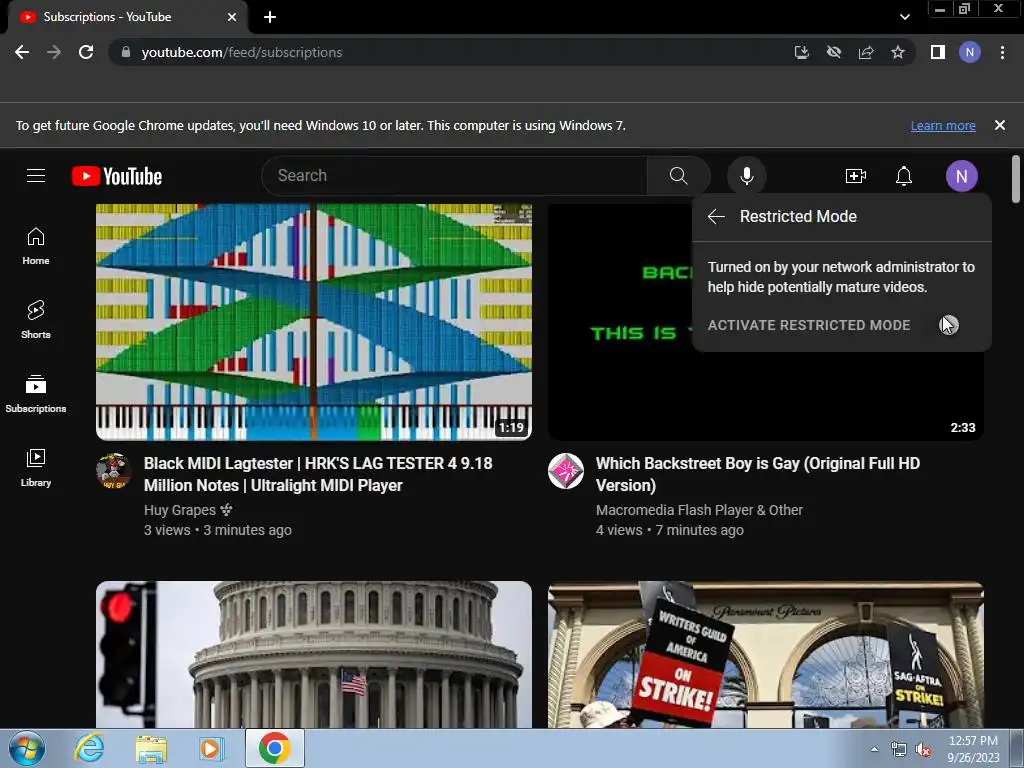
Task: Open Subscriptions in the sidebar
Action: pos(36,394)
